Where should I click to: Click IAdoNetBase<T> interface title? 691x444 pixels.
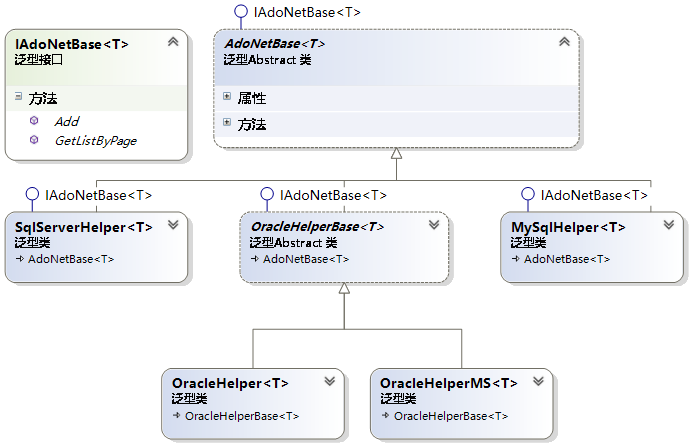72,44
